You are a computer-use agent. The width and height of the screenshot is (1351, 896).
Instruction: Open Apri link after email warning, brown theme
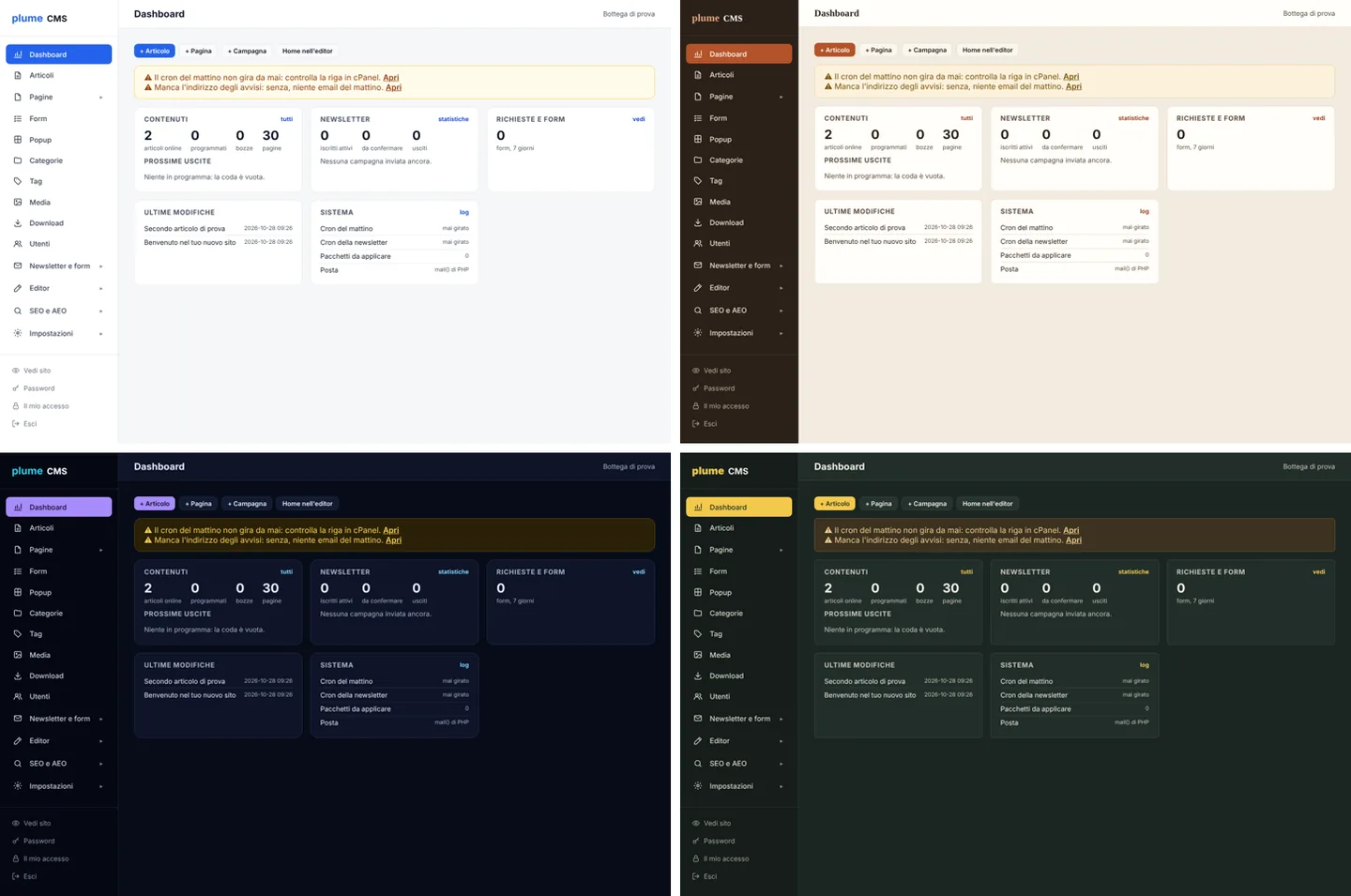pos(1074,86)
